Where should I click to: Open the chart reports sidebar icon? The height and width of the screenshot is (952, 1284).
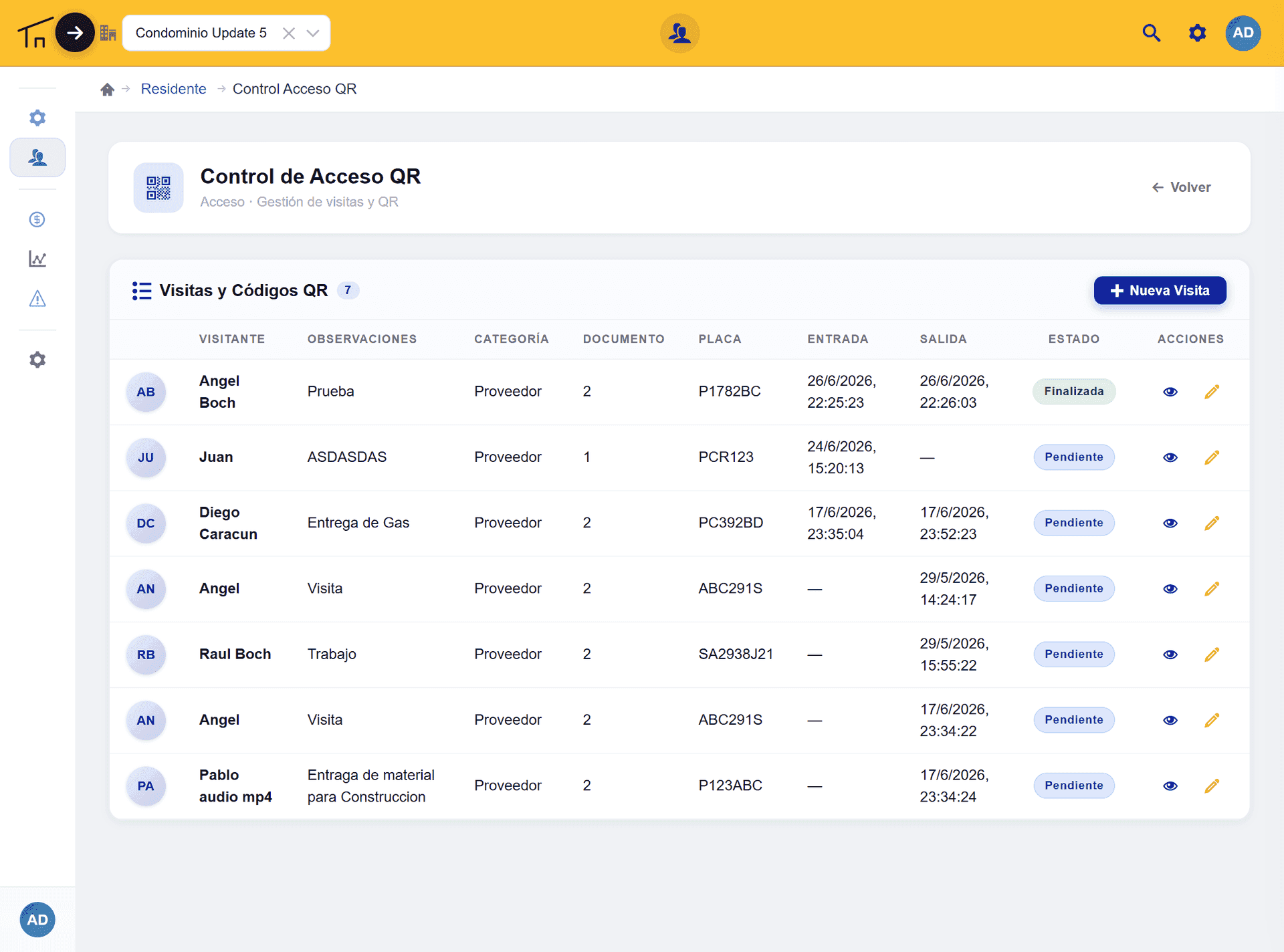(37, 259)
